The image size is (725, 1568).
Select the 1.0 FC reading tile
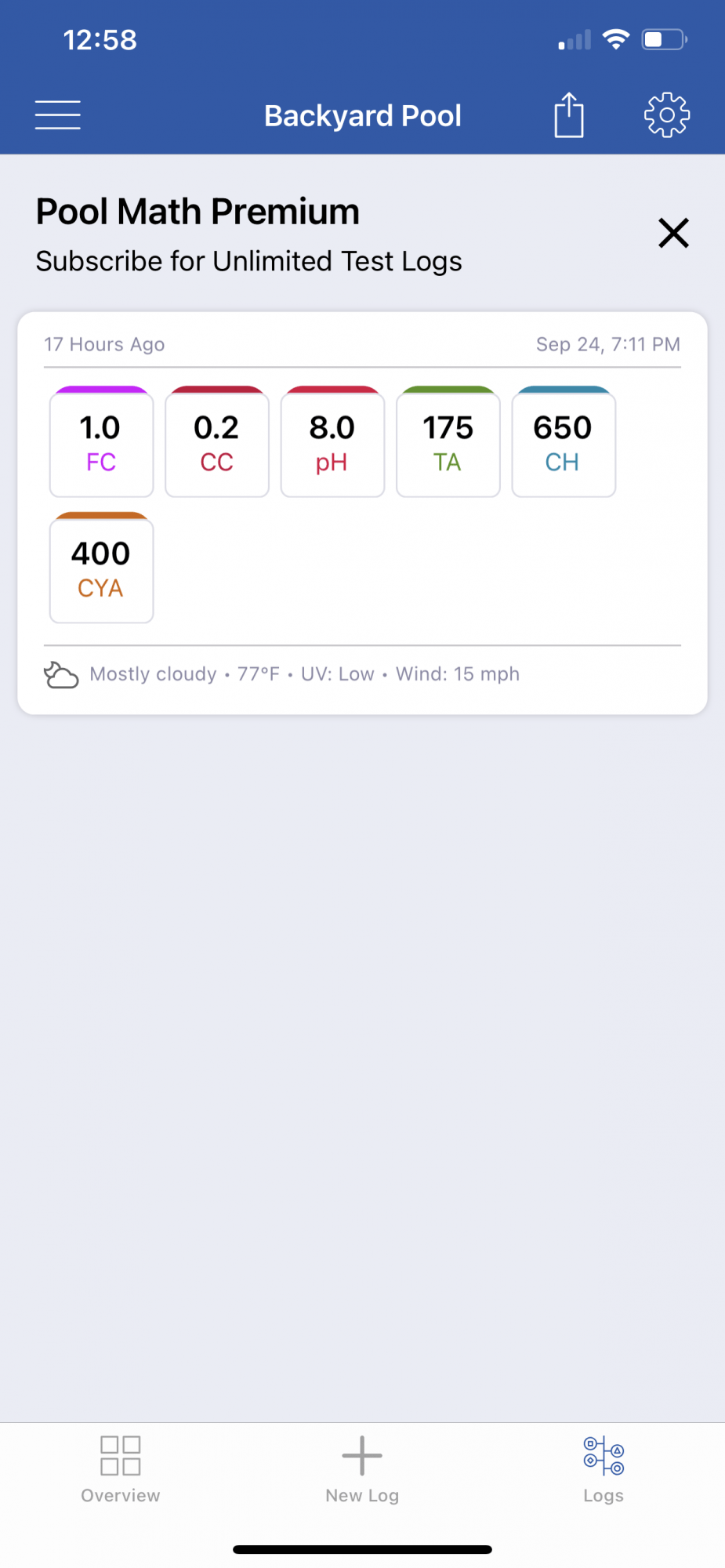tap(102, 442)
